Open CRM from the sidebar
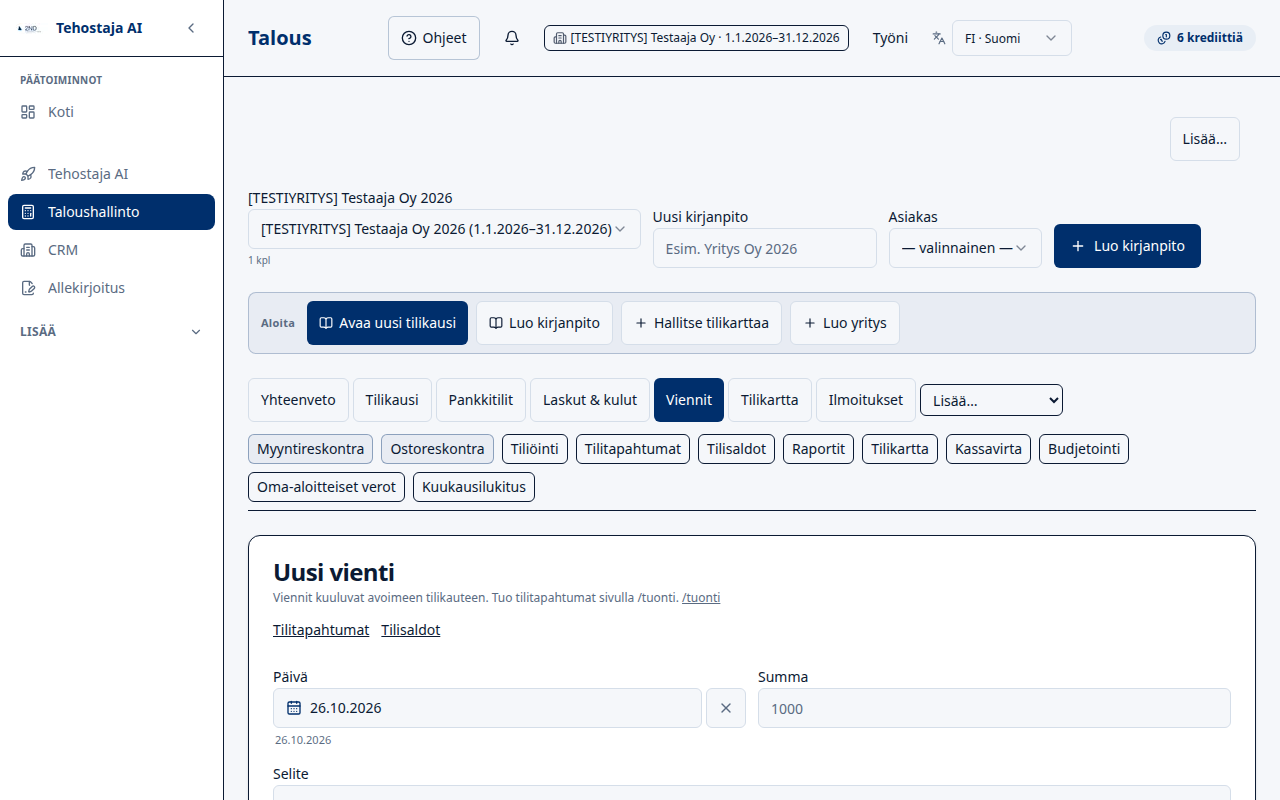The image size is (1280, 800). point(111,250)
